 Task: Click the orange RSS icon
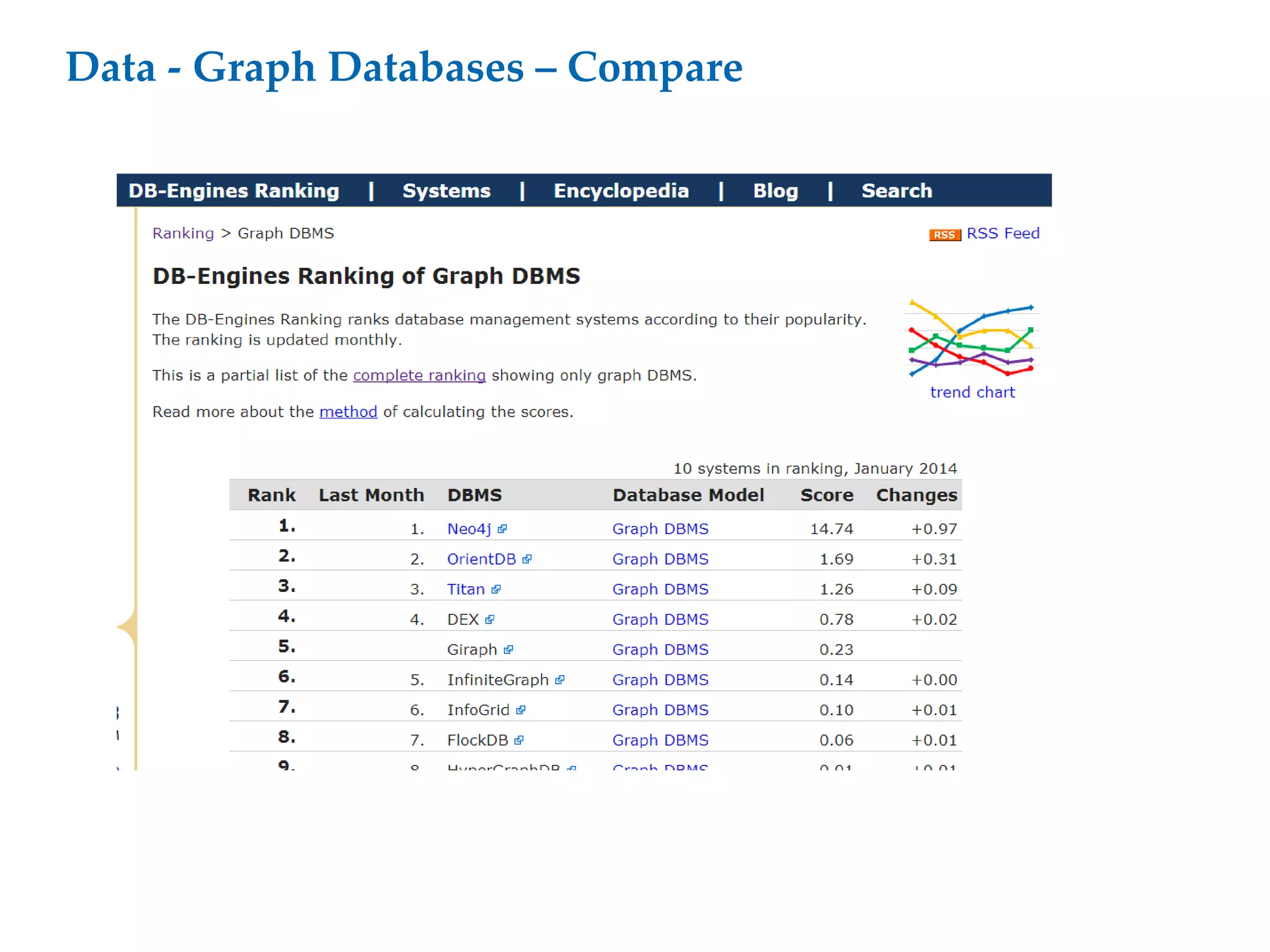(944, 235)
